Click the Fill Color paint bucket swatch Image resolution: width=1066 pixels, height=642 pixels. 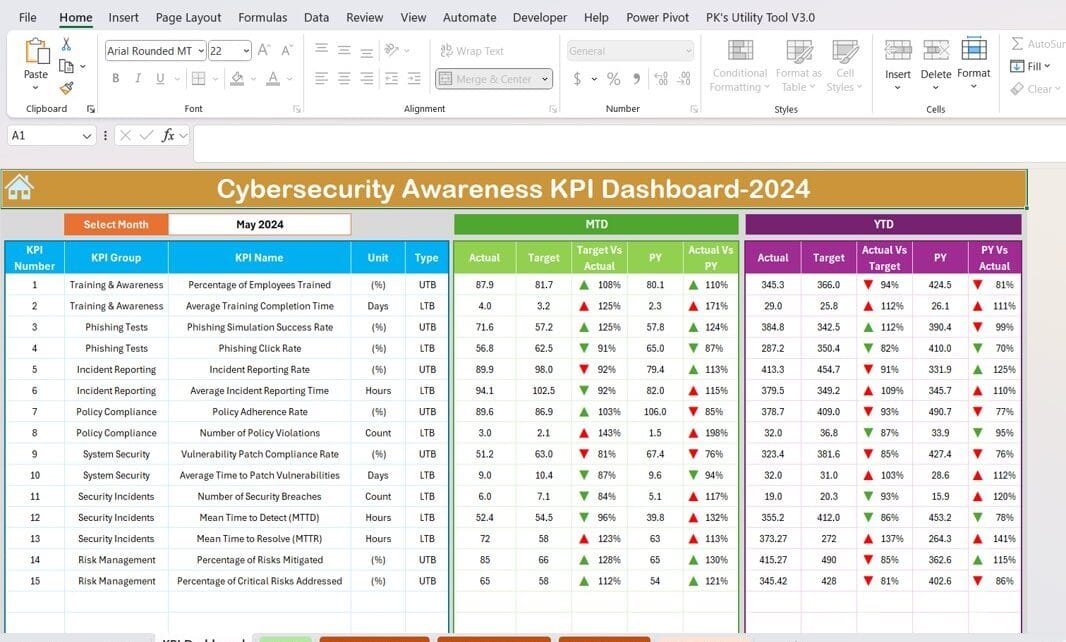click(237, 79)
